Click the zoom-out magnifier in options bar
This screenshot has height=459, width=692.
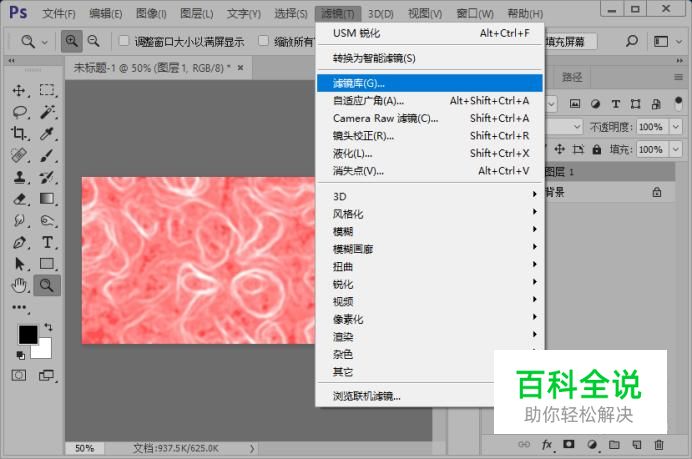click(x=94, y=41)
